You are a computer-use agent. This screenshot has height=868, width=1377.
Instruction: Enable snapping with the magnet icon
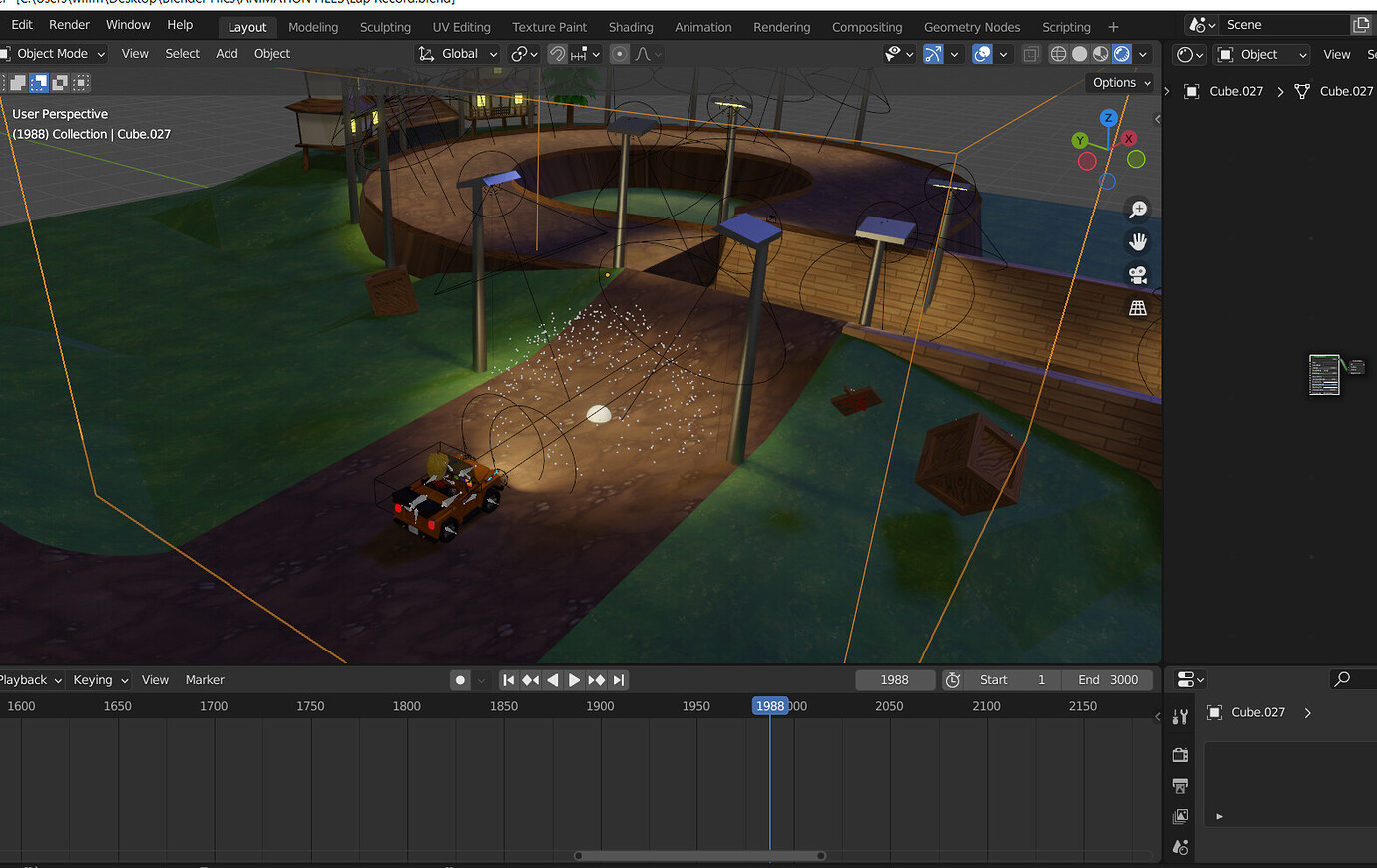pyautogui.click(x=556, y=54)
